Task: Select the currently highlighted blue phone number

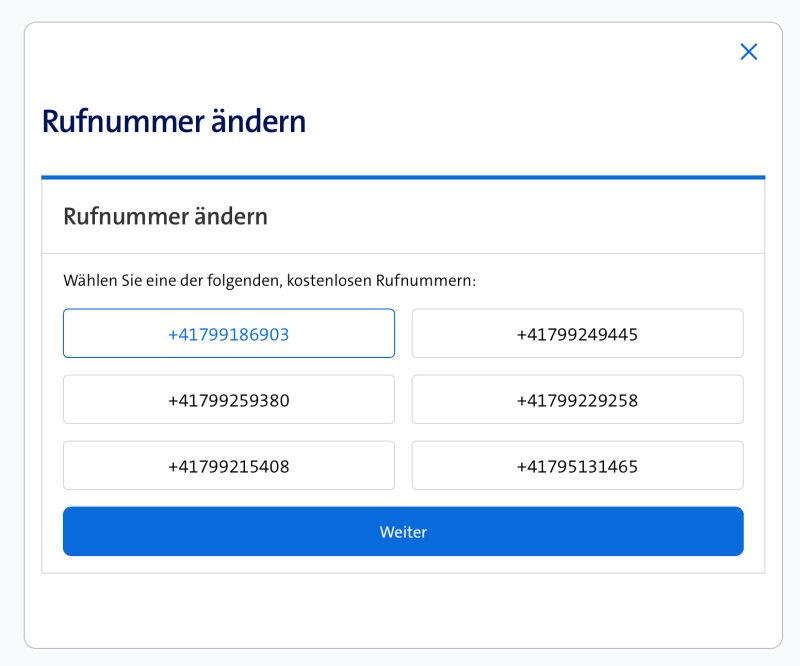Action: [x=228, y=334]
